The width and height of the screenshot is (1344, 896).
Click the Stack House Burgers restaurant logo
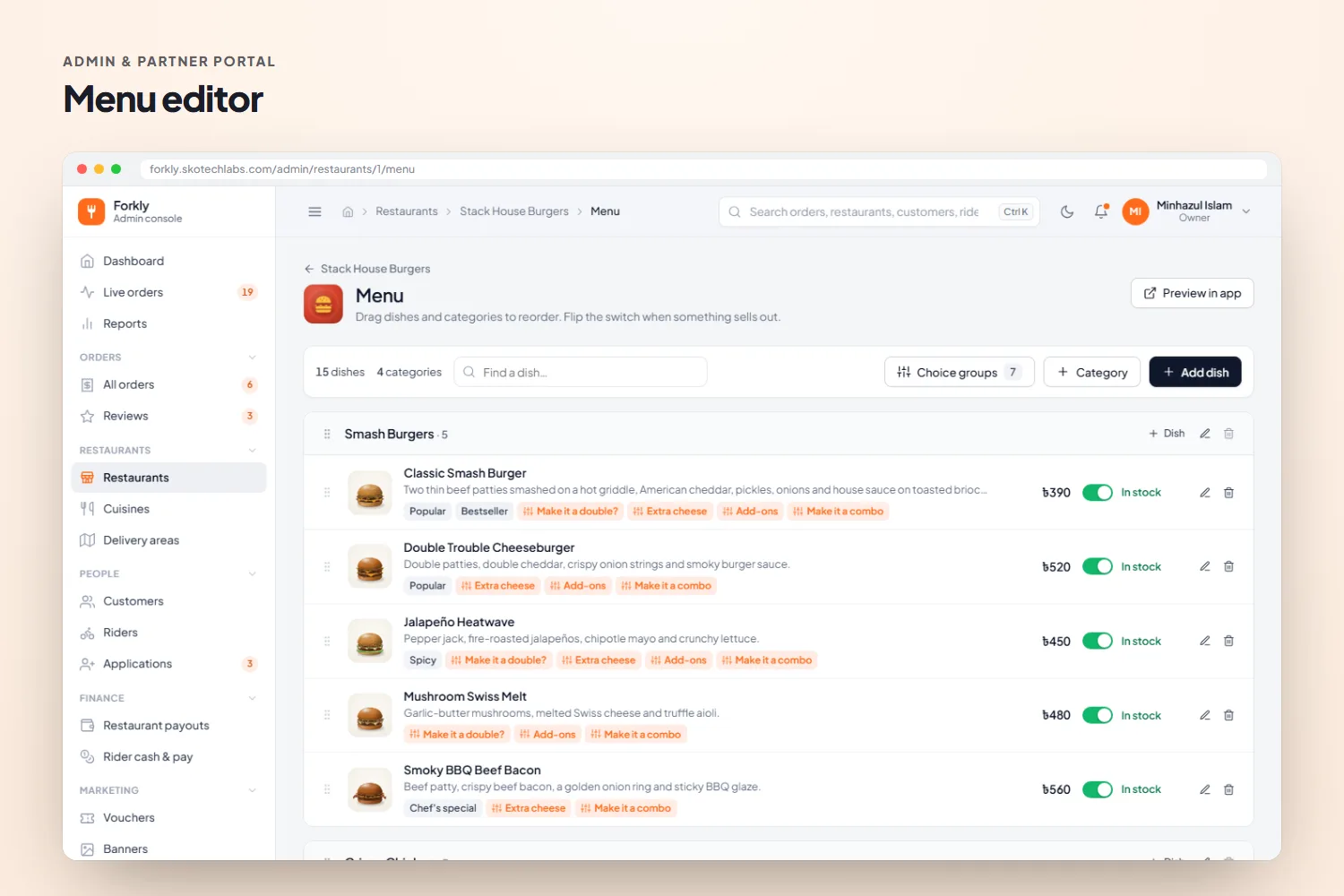tap(323, 304)
